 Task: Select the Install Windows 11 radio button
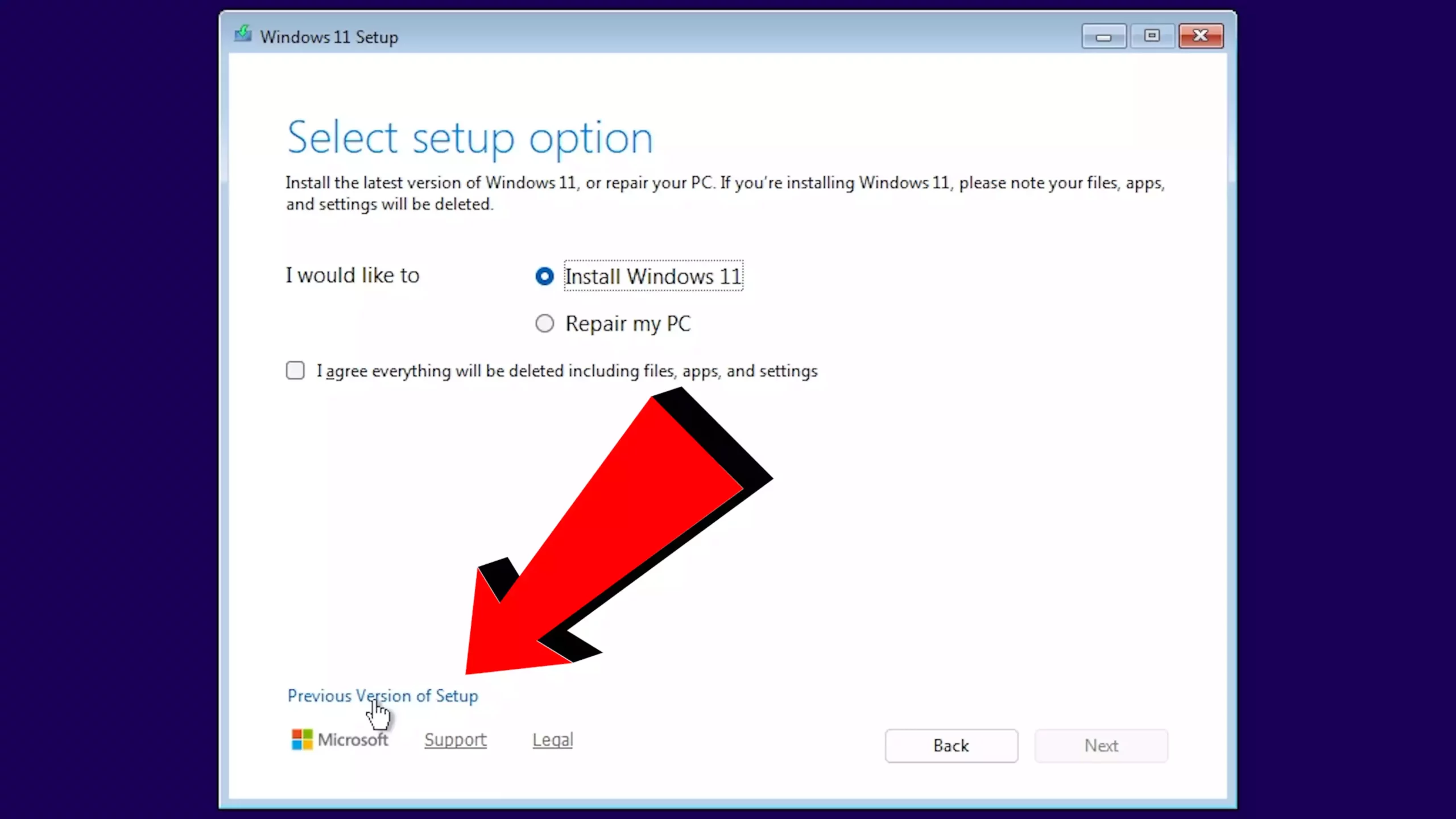[x=544, y=276]
